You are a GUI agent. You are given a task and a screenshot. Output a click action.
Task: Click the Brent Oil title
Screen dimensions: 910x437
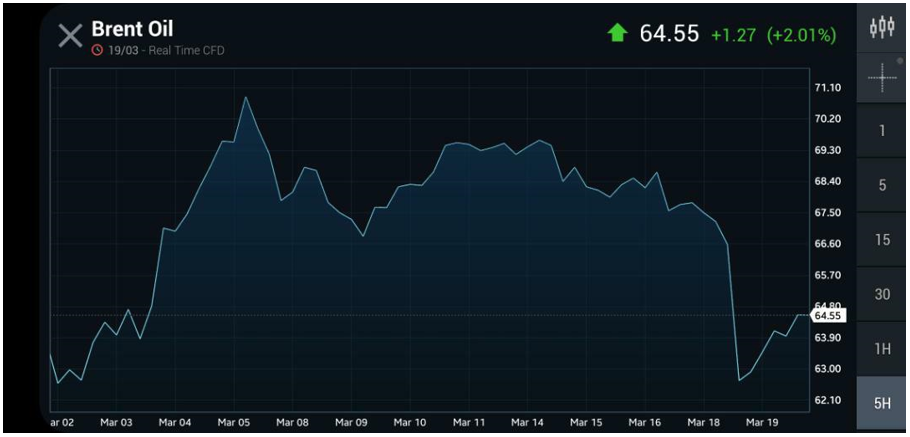(x=132, y=29)
